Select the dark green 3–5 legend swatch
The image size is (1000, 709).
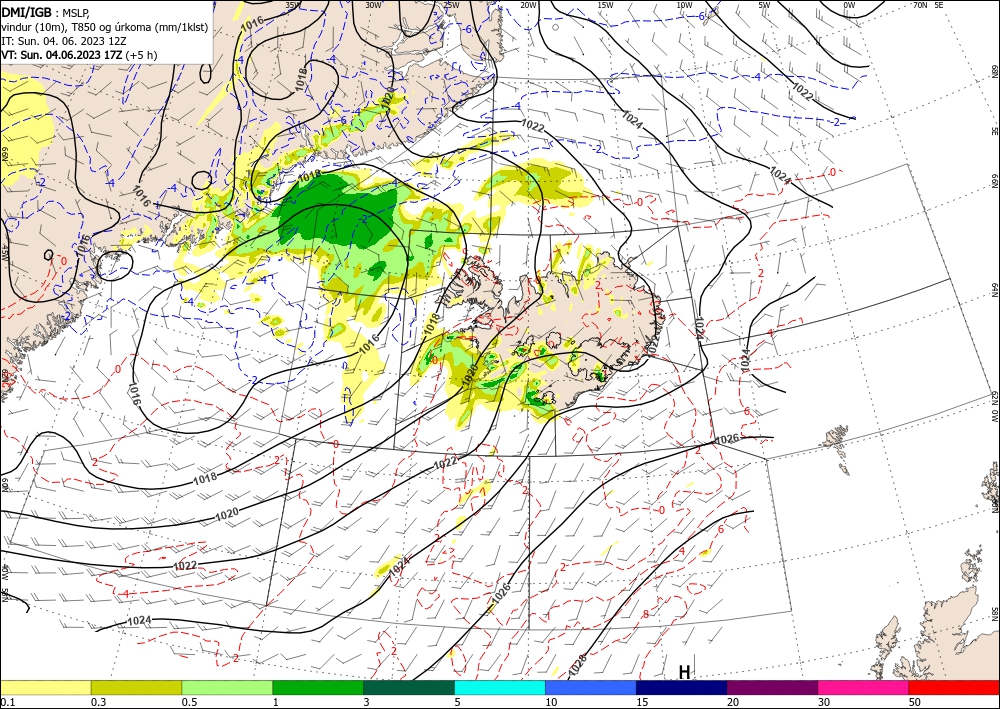pos(409,687)
